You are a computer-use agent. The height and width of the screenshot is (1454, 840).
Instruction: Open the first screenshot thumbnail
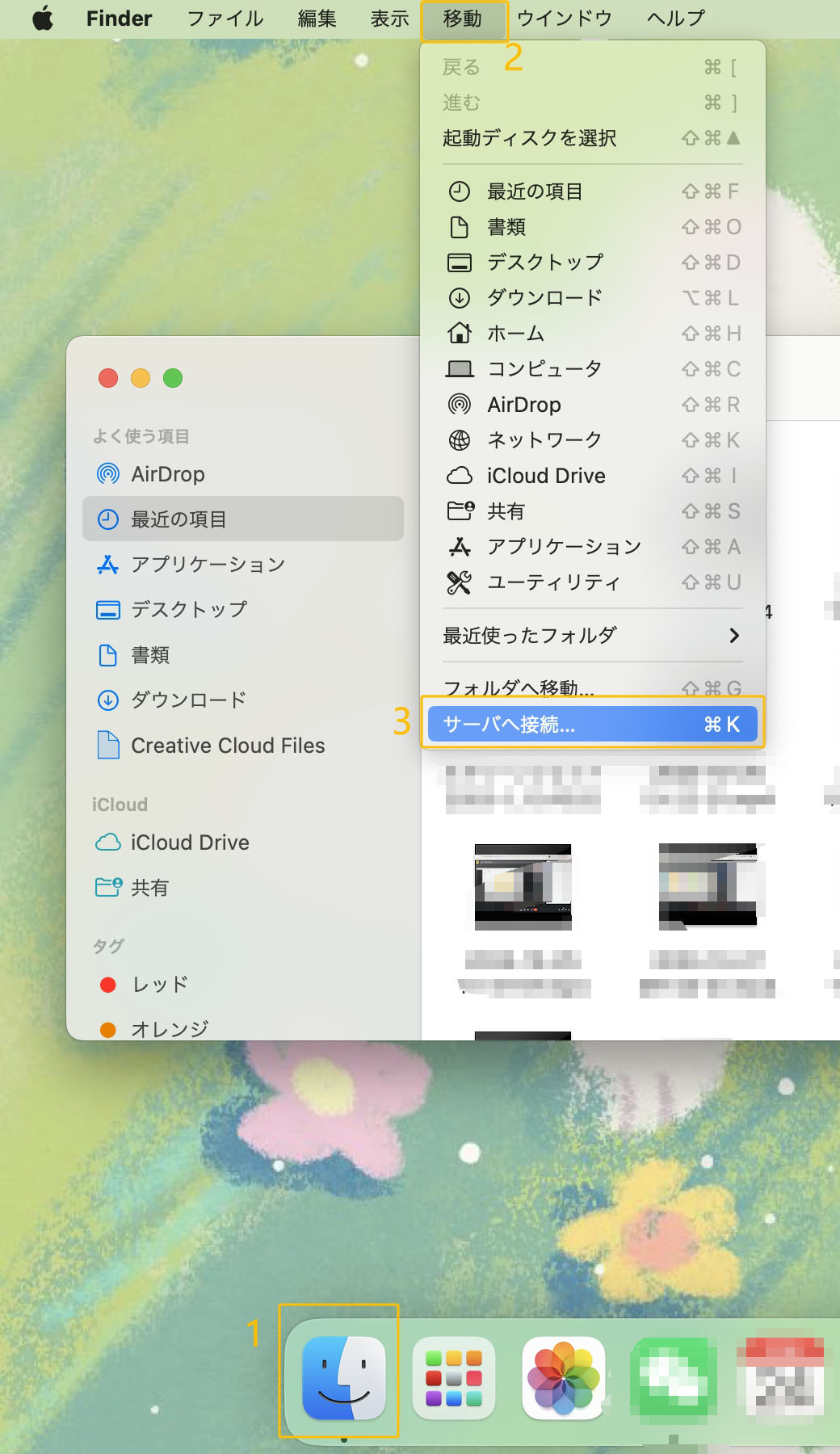(523, 887)
